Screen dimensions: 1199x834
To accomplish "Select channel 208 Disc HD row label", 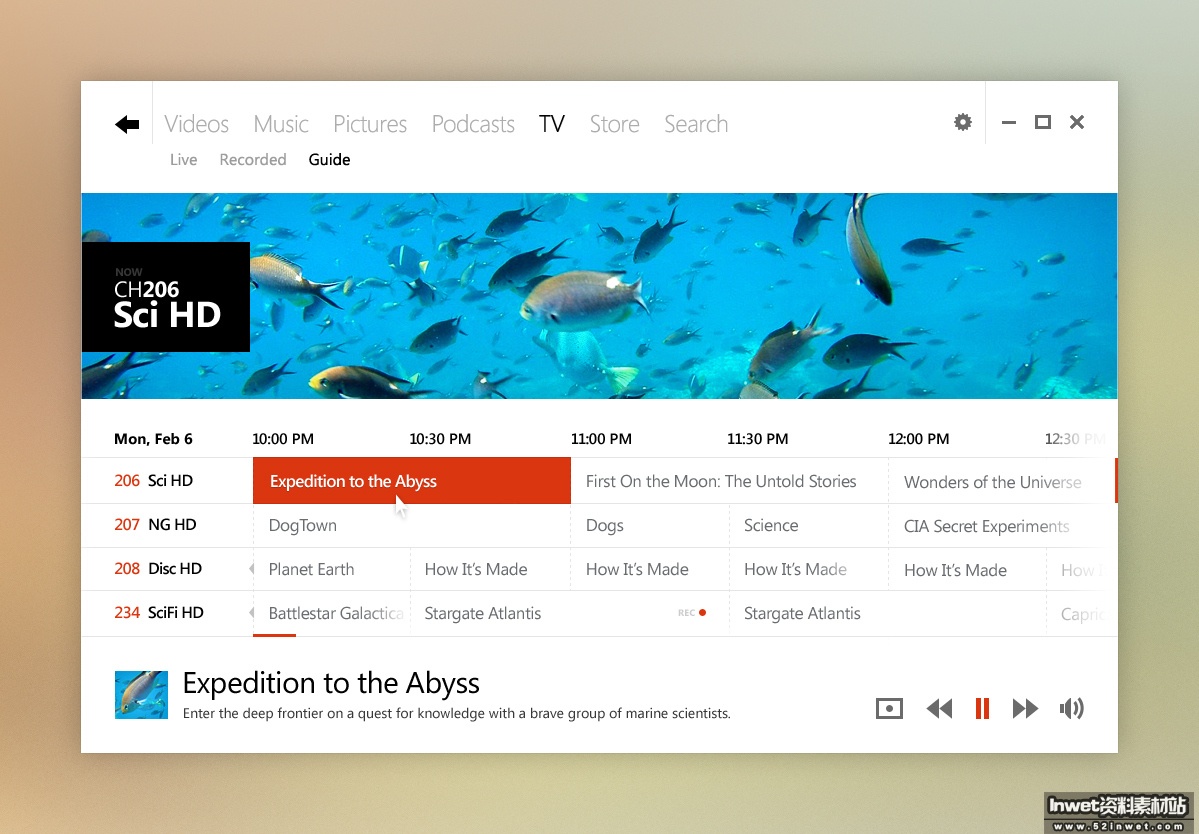I will (x=158, y=569).
